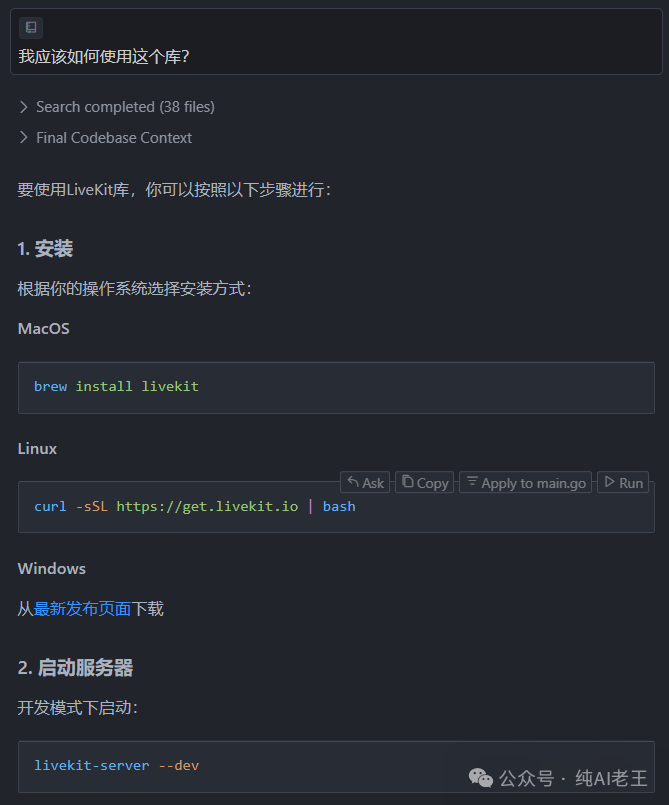Image resolution: width=669 pixels, height=805 pixels.
Task: Run the curl command
Action: [x=623, y=483]
